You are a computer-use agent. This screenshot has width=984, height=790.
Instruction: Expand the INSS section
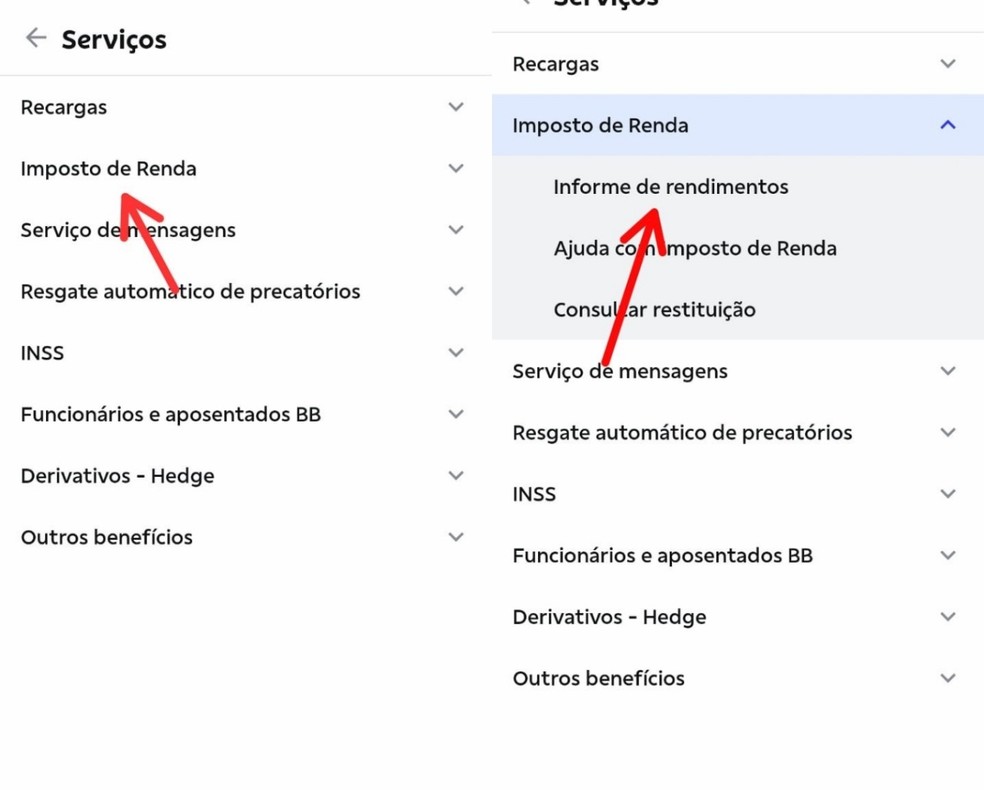click(x=456, y=352)
